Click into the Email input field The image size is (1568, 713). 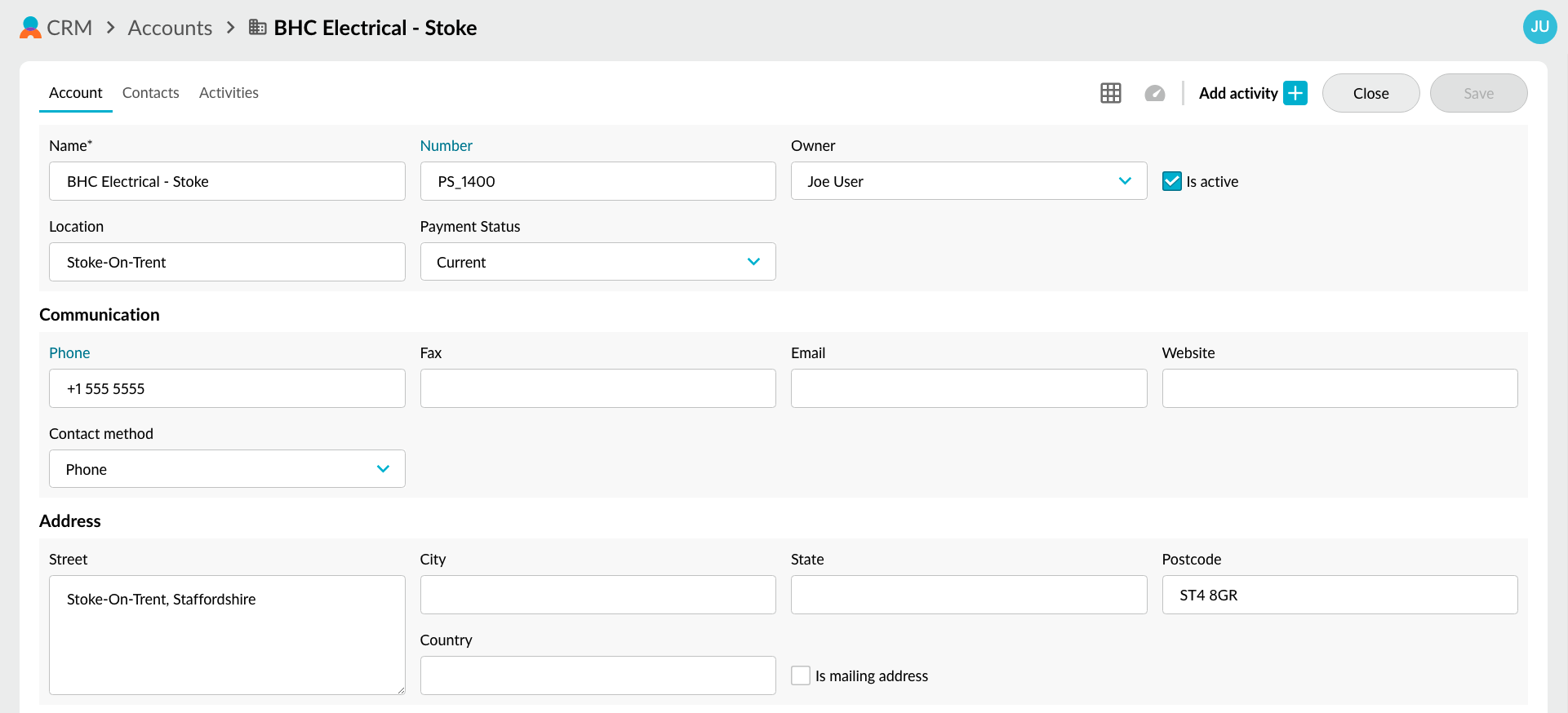pyautogui.click(x=968, y=388)
